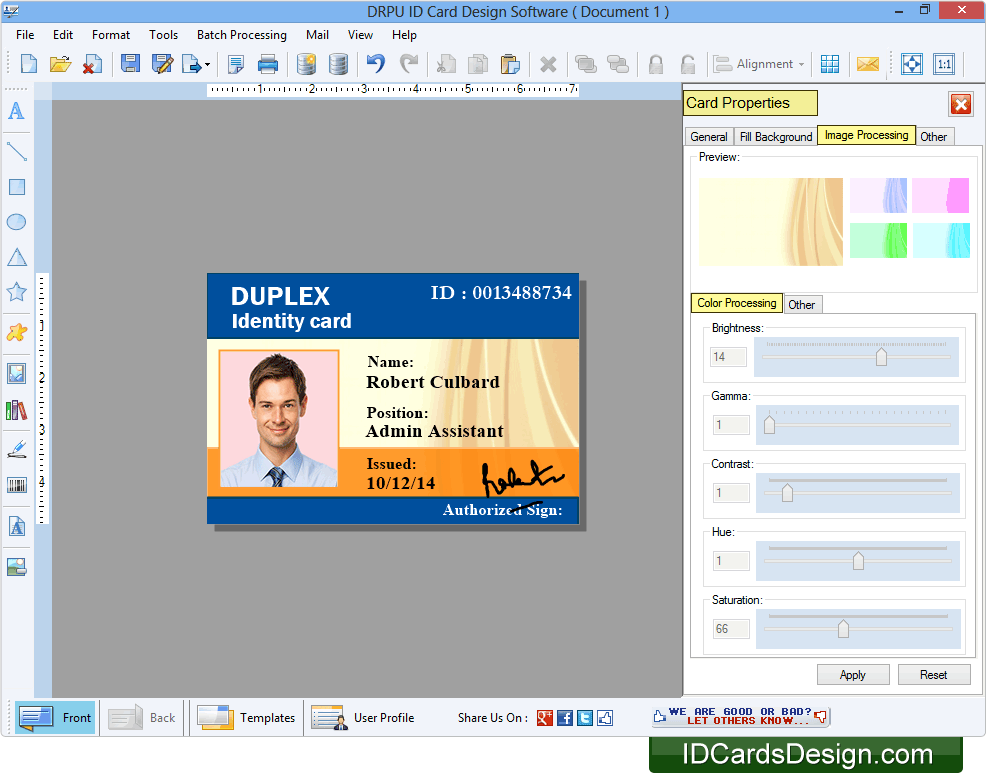Click the Apply button

pyautogui.click(x=853, y=674)
